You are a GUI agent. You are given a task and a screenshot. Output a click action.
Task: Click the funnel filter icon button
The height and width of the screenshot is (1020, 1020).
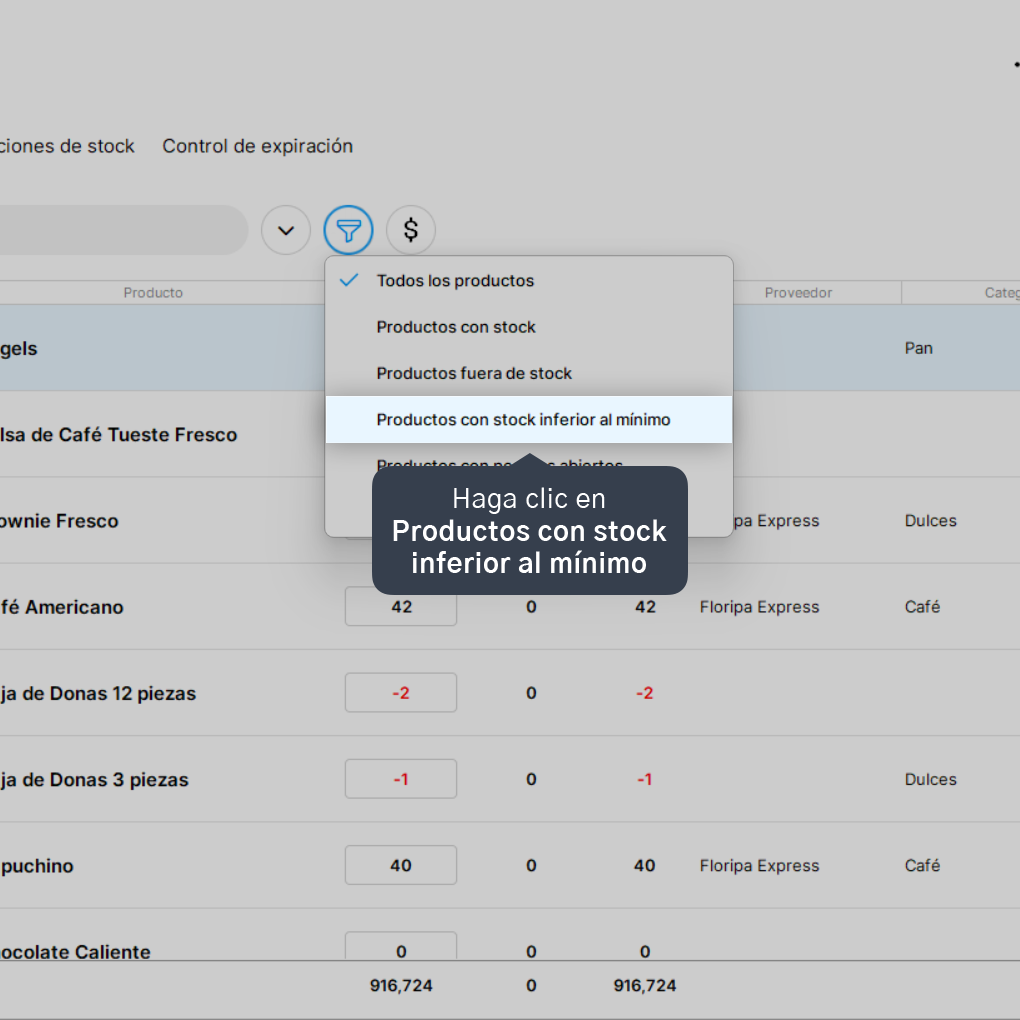348,230
